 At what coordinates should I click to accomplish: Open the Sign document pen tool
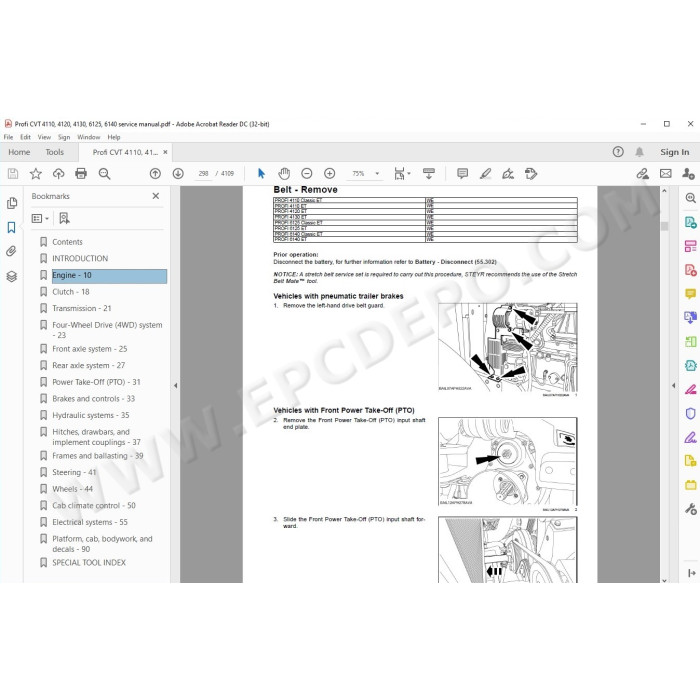pos(508,174)
